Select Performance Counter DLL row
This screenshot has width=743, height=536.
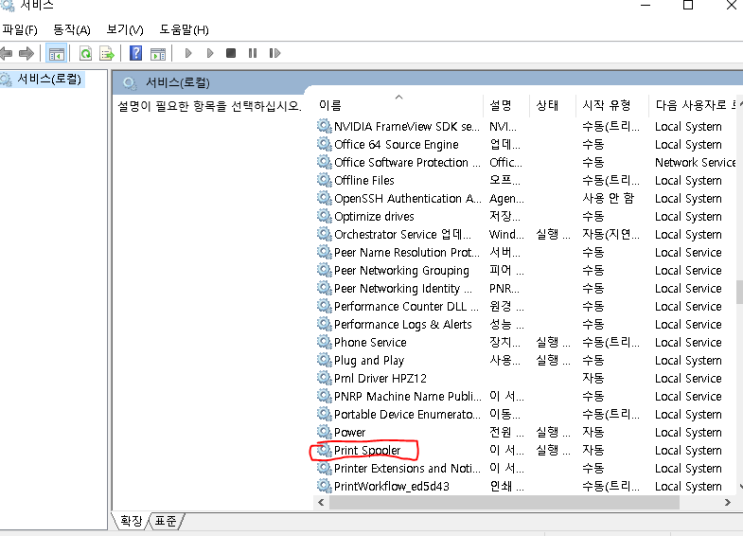[525, 307]
